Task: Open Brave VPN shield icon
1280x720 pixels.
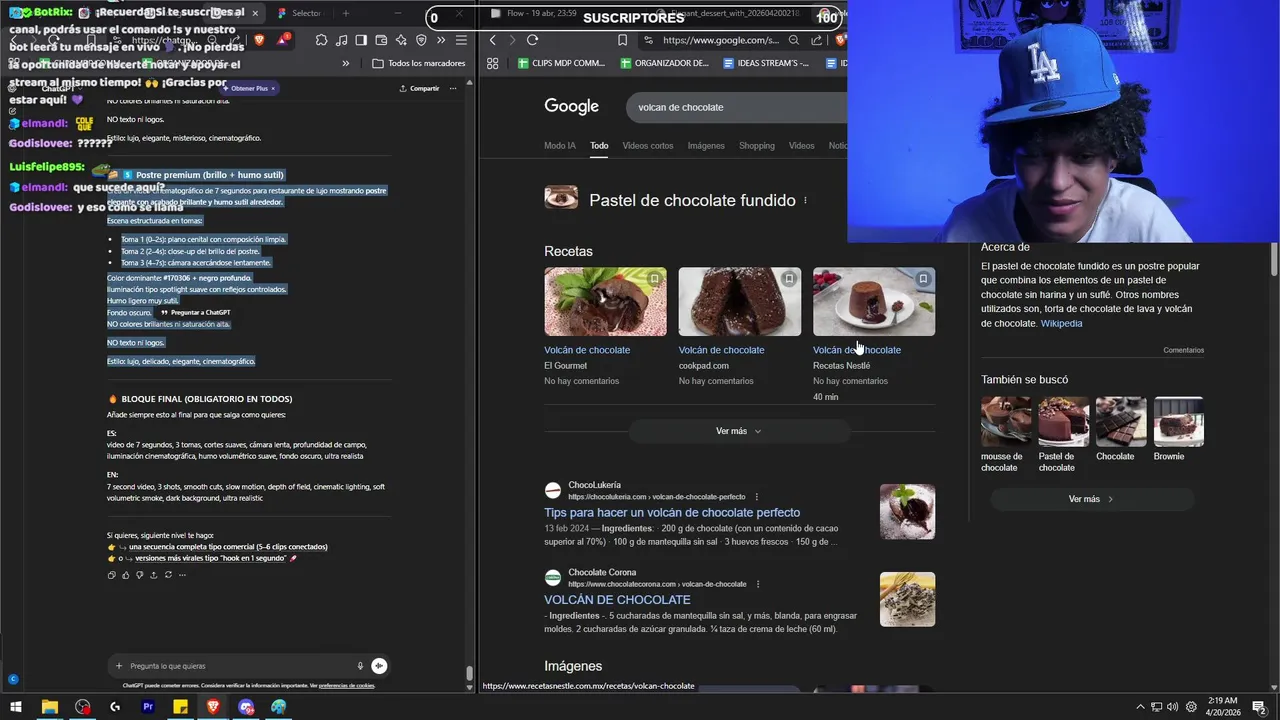Action: tap(421, 40)
